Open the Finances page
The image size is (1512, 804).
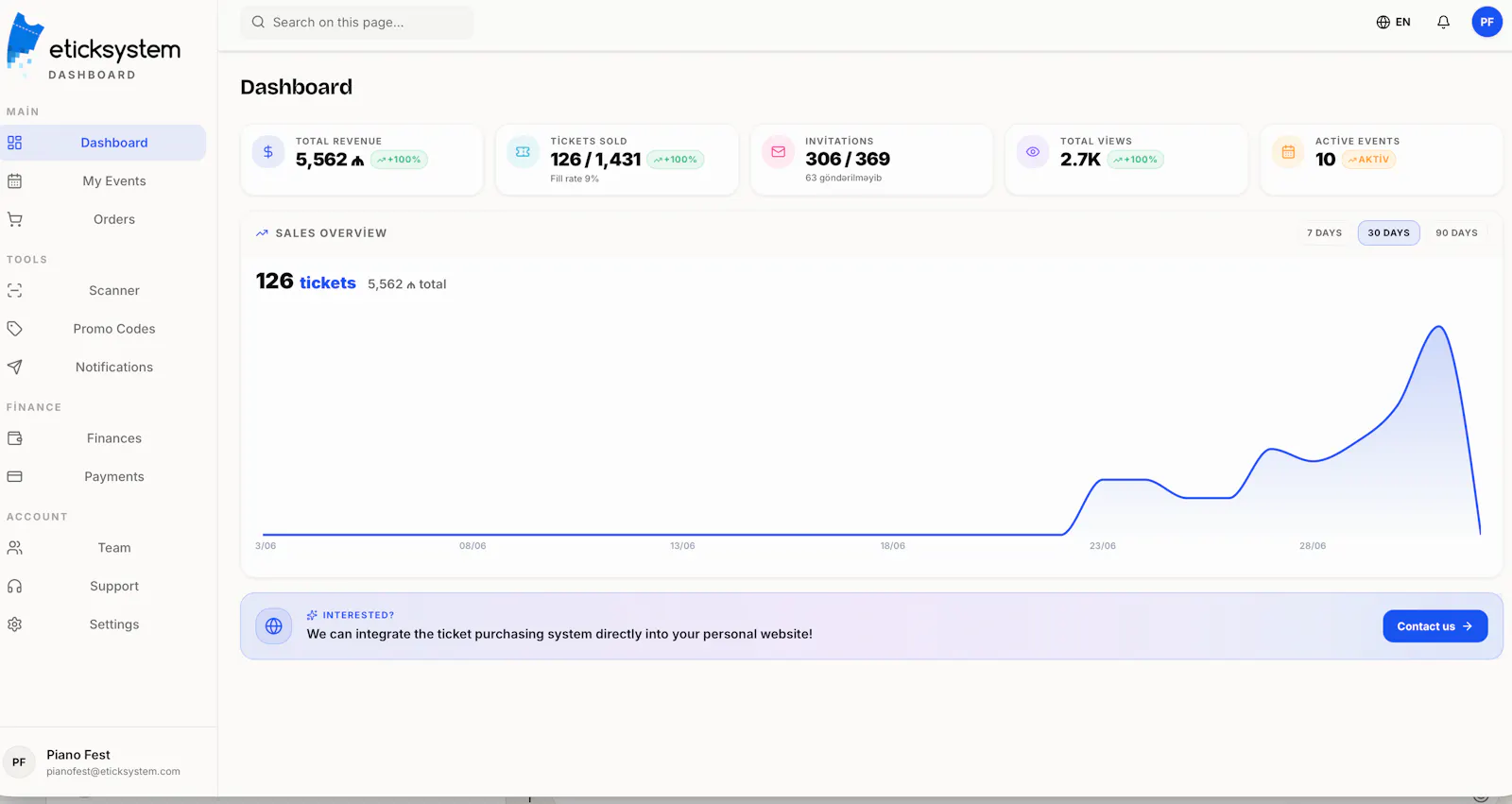(x=103, y=438)
